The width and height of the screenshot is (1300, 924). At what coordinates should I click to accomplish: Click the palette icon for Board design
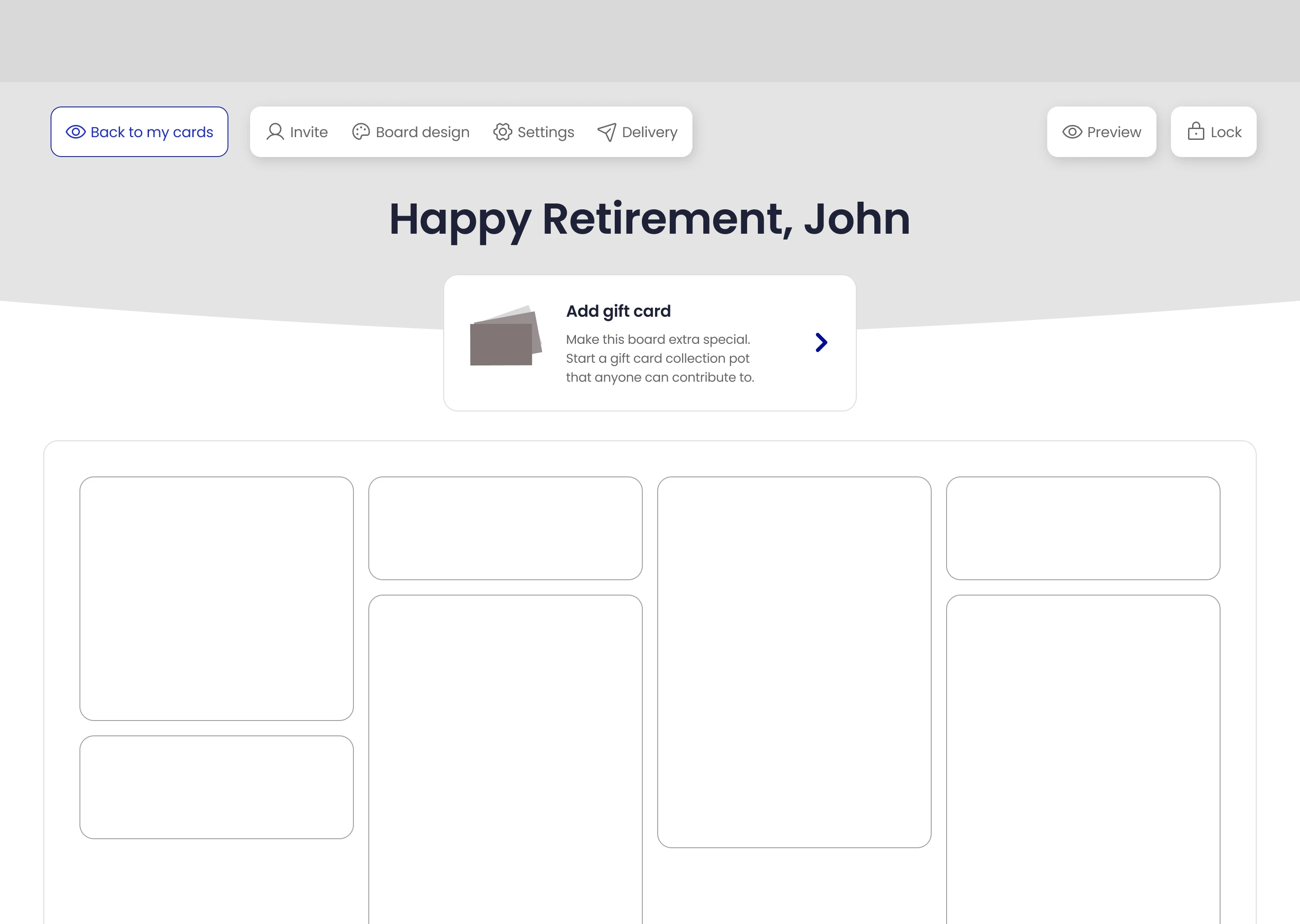point(361,132)
